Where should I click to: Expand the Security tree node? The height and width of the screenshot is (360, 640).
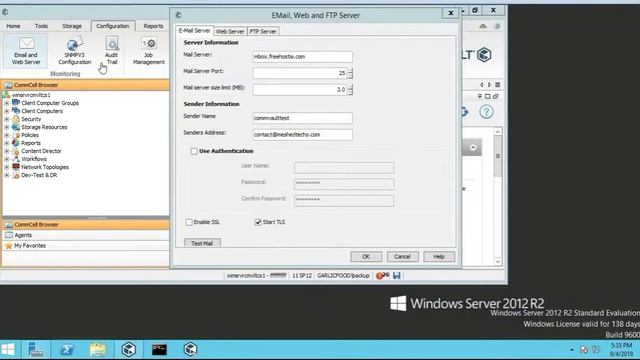(x=7, y=119)
